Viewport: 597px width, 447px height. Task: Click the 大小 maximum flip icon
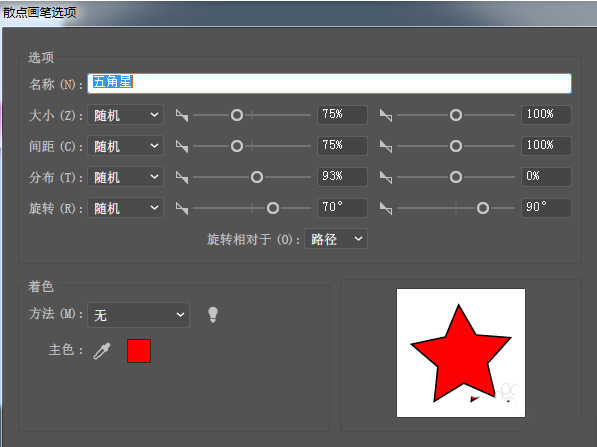coord(386,115)
